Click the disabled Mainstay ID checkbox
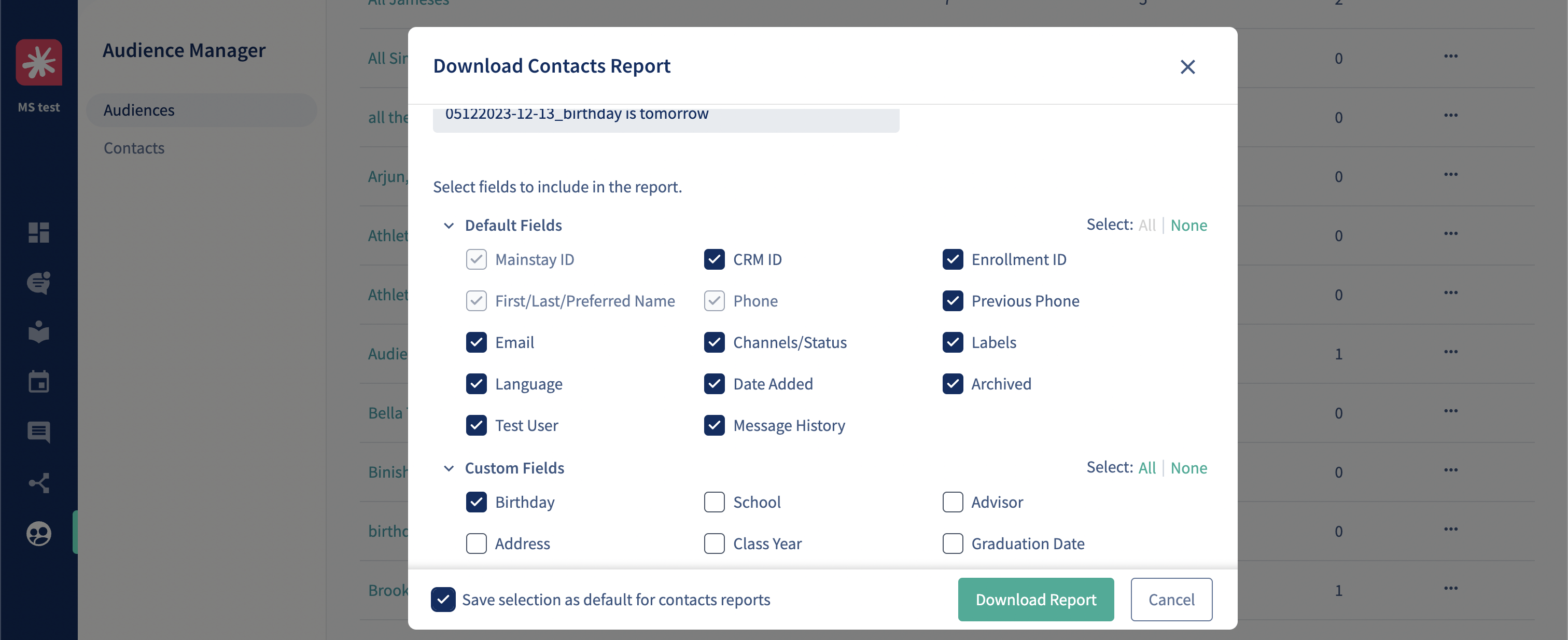Screen dimensions: 1568x640 click(476, 259)
